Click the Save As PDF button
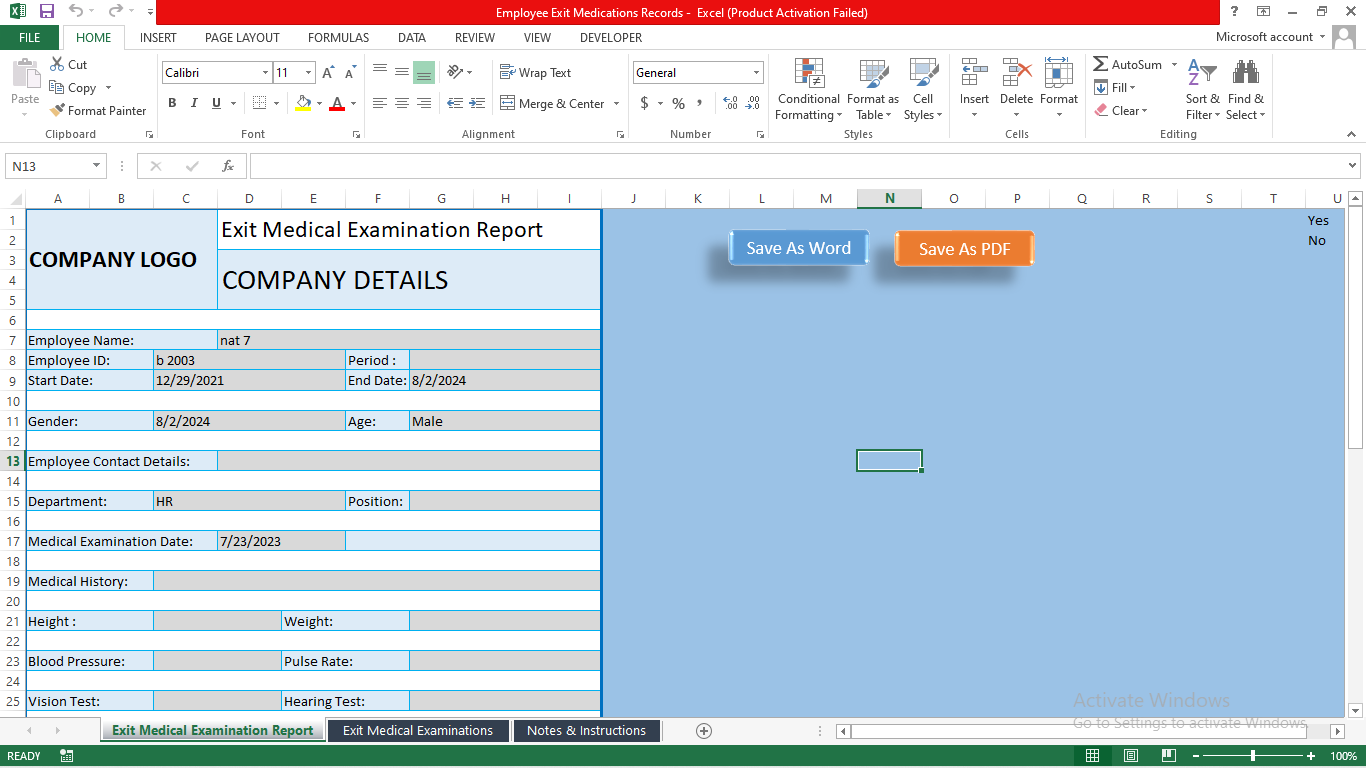Screen dimensions: 1366x768 pyautogui.click(x=963, y=249)
